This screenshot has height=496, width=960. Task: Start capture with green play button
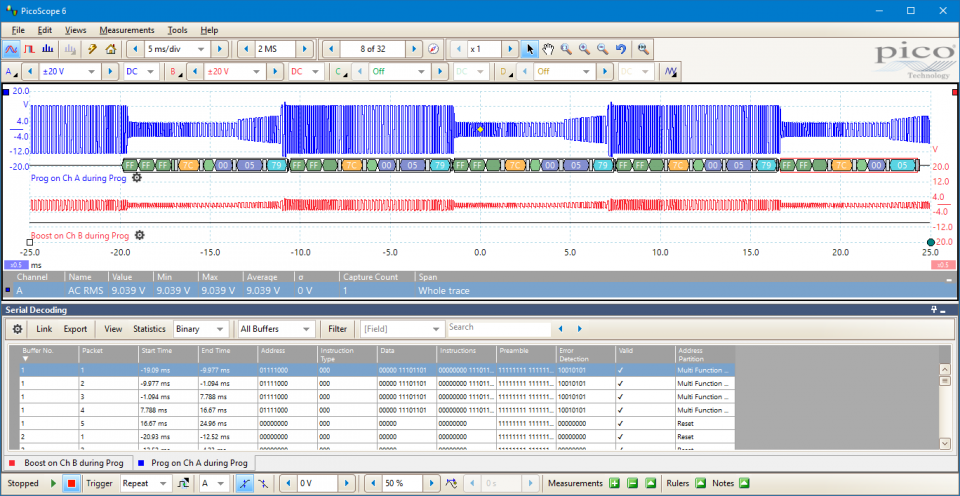click(54, 483)
